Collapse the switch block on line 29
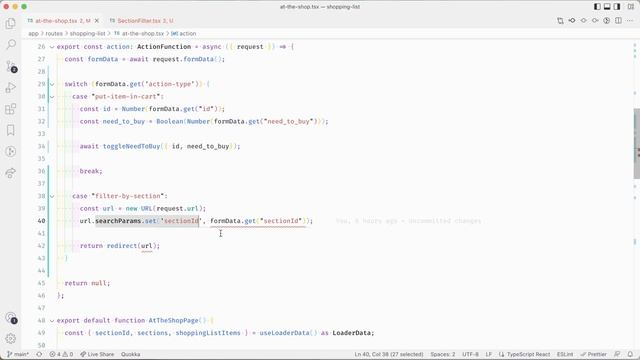Screen dimensions: 640x360 52,84
